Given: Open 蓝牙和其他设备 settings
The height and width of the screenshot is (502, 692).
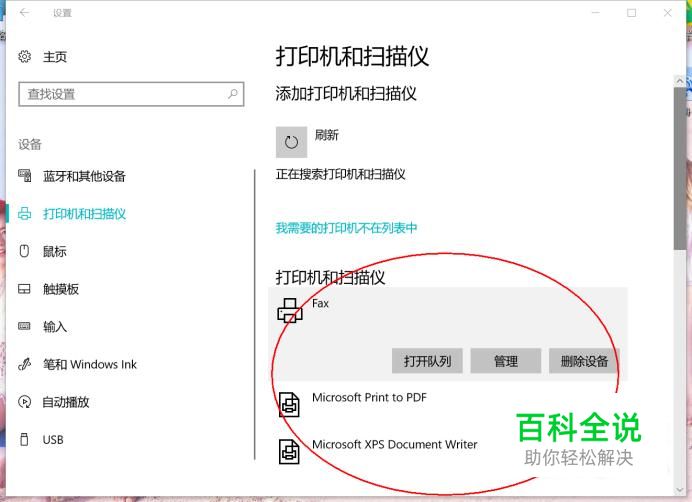Looking at the screenshot, I should [84, 176].
